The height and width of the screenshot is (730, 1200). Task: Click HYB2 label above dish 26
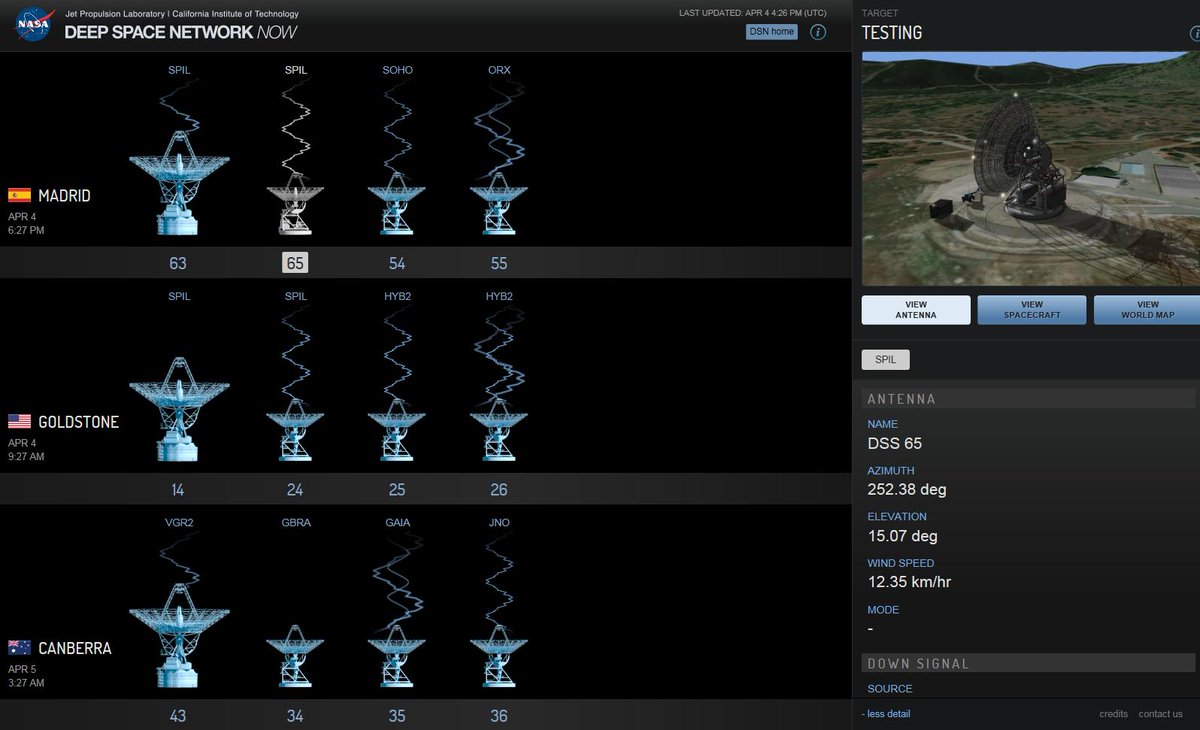click(499, 296)
